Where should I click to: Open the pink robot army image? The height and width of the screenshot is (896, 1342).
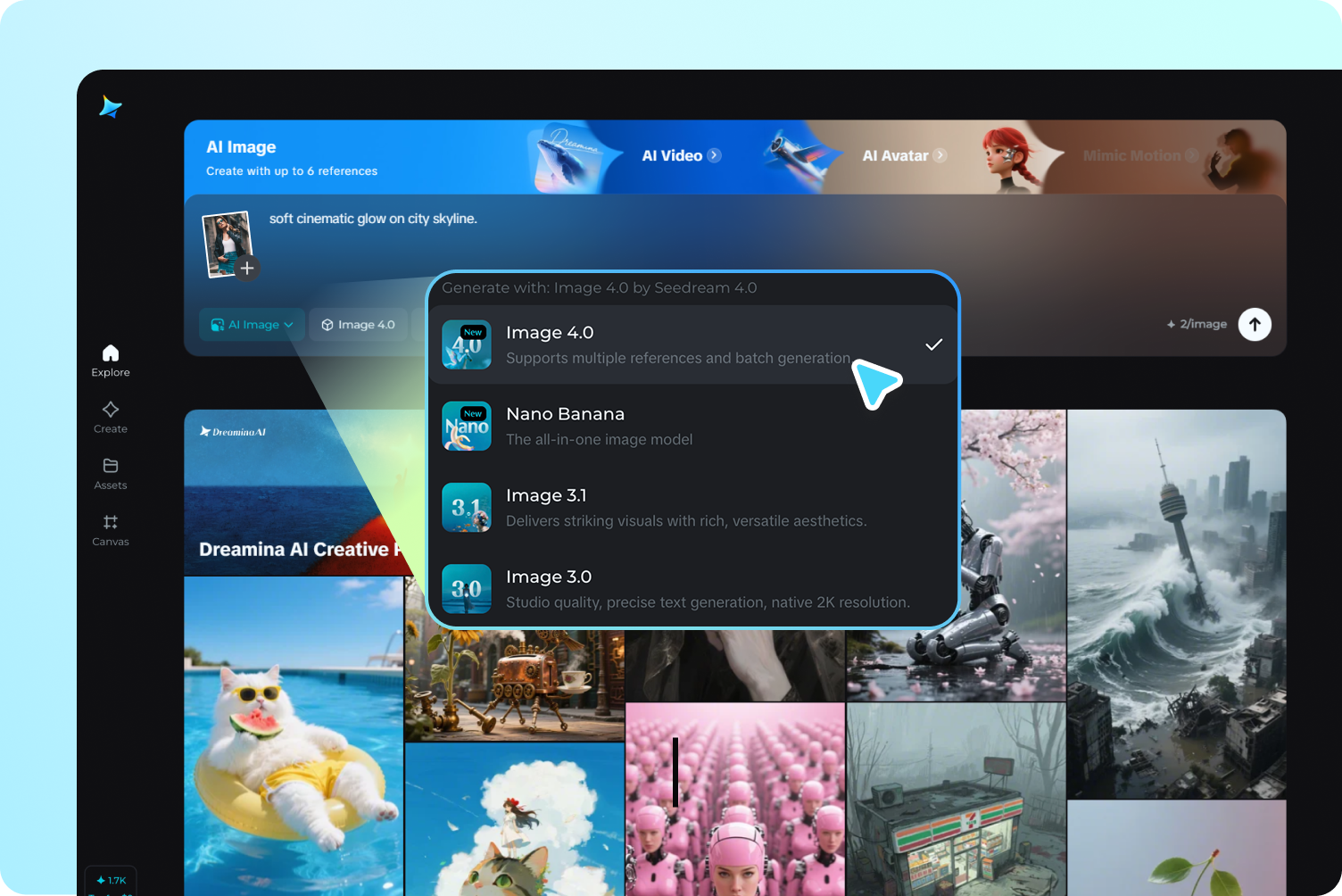pos(735,800)
